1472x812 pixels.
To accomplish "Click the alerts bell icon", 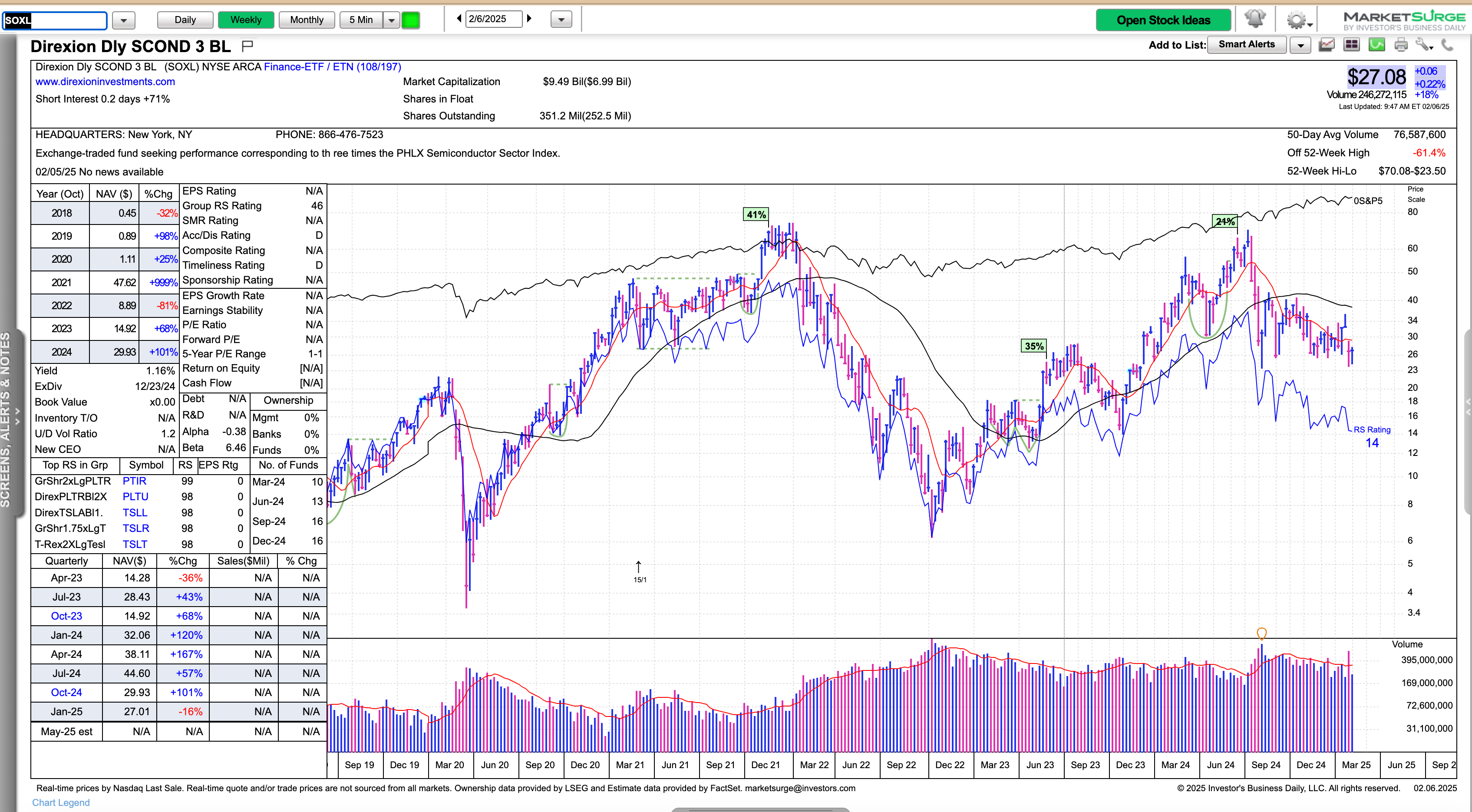I will (1254, 20).
